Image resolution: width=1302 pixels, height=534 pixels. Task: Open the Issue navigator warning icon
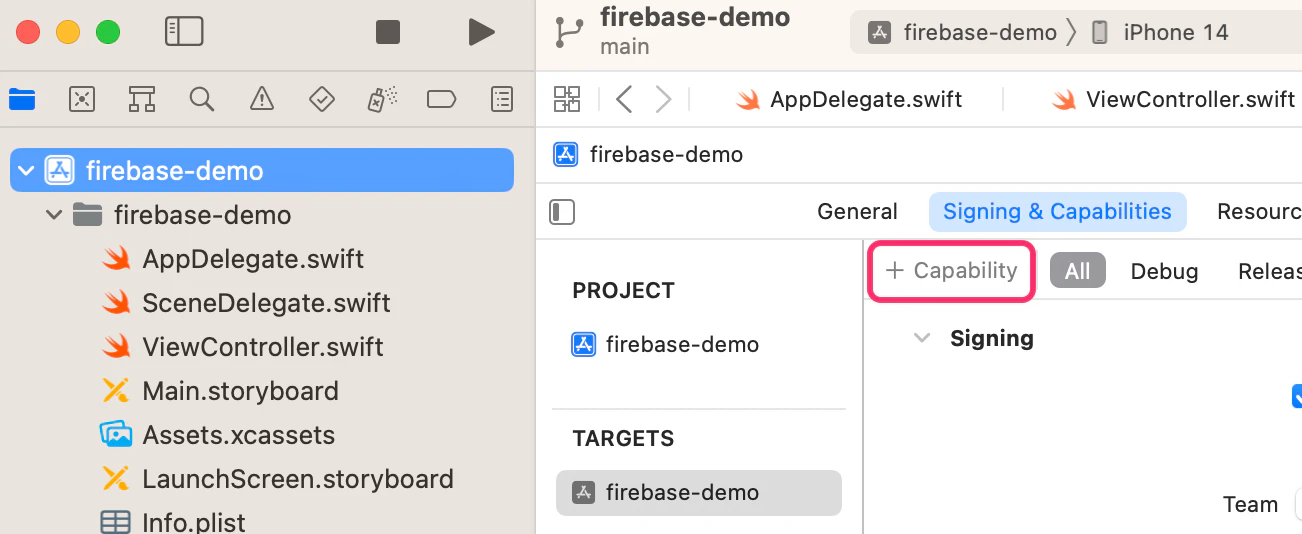[262, 99]
